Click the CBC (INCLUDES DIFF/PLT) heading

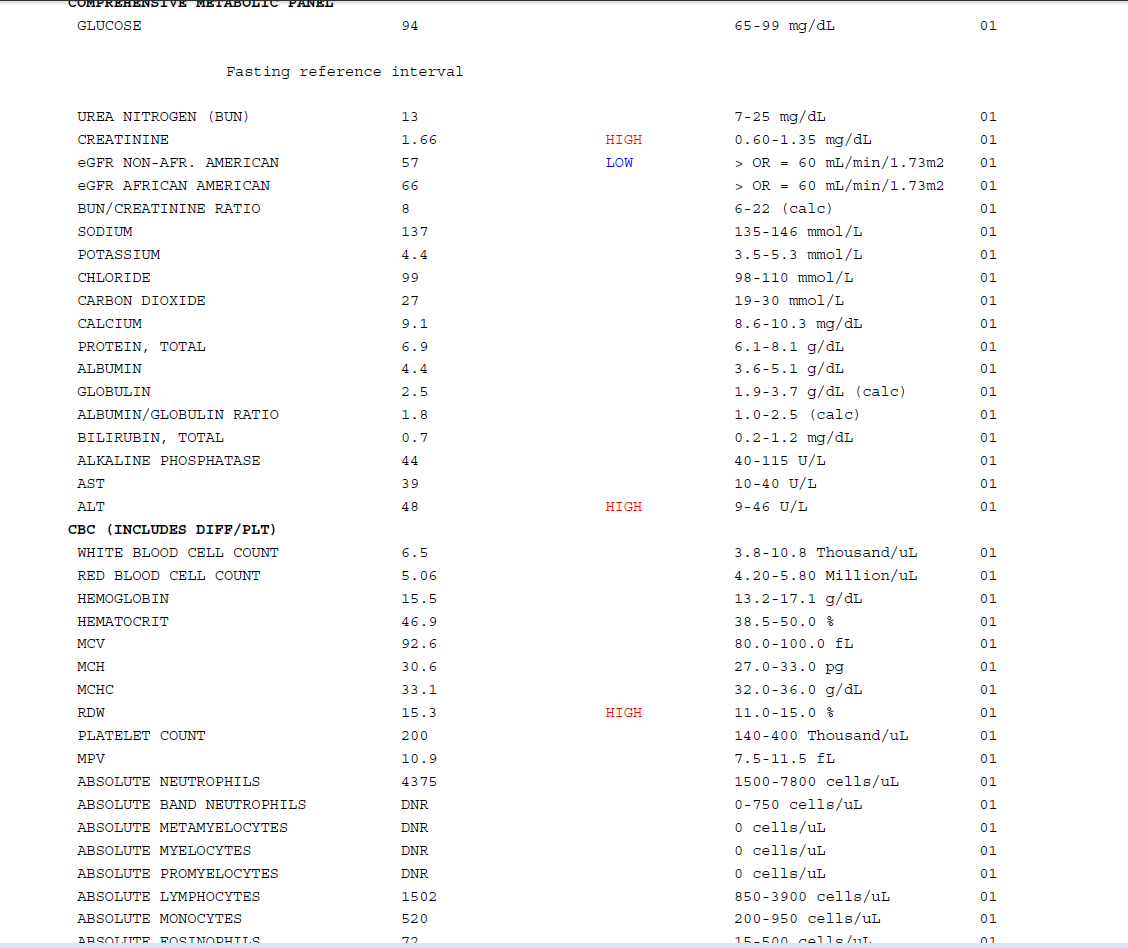[172, 529]
